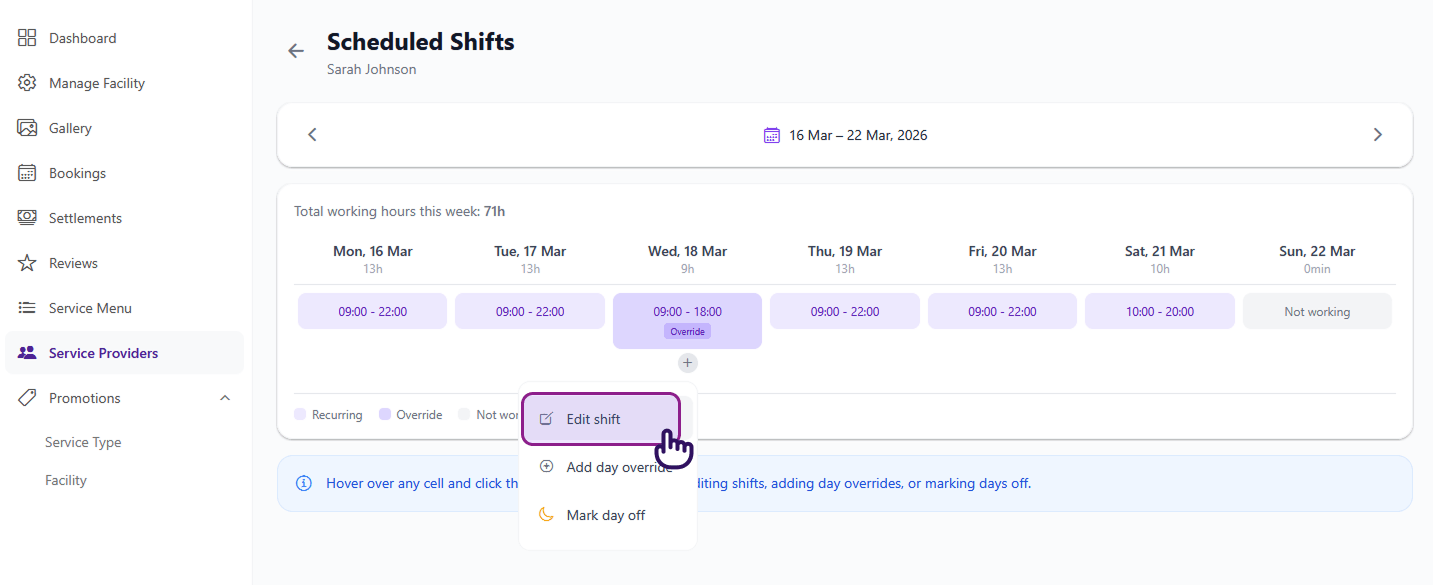Go to previous week with left chevron

312,135
